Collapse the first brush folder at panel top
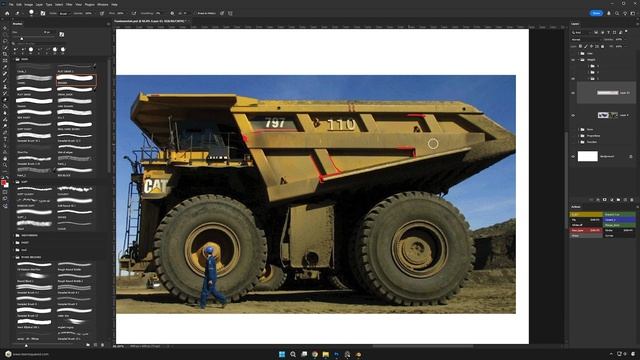This screenshot has width=640, height=360. tap(14, 59)
